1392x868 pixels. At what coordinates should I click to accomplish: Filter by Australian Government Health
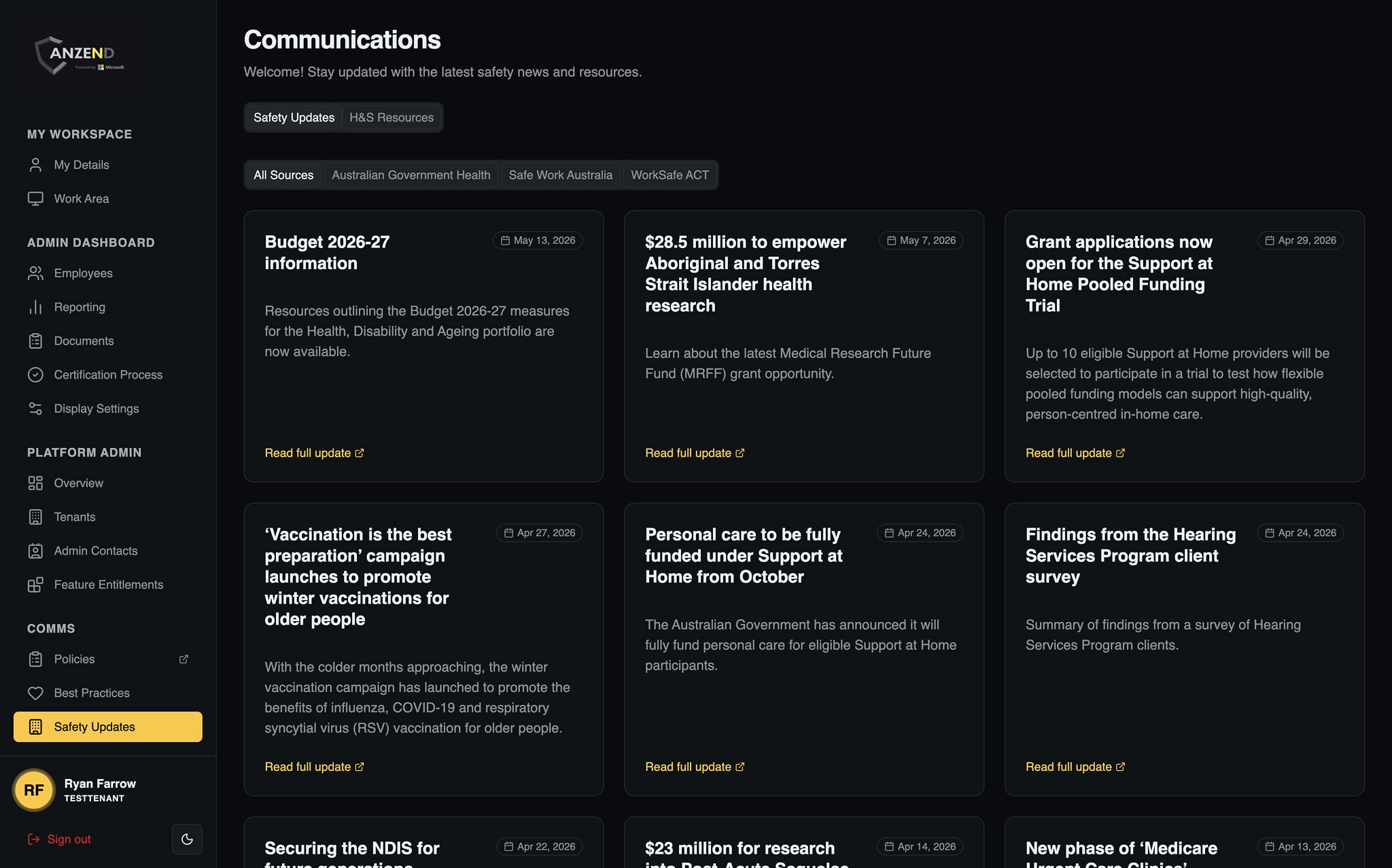coord(411,175)
